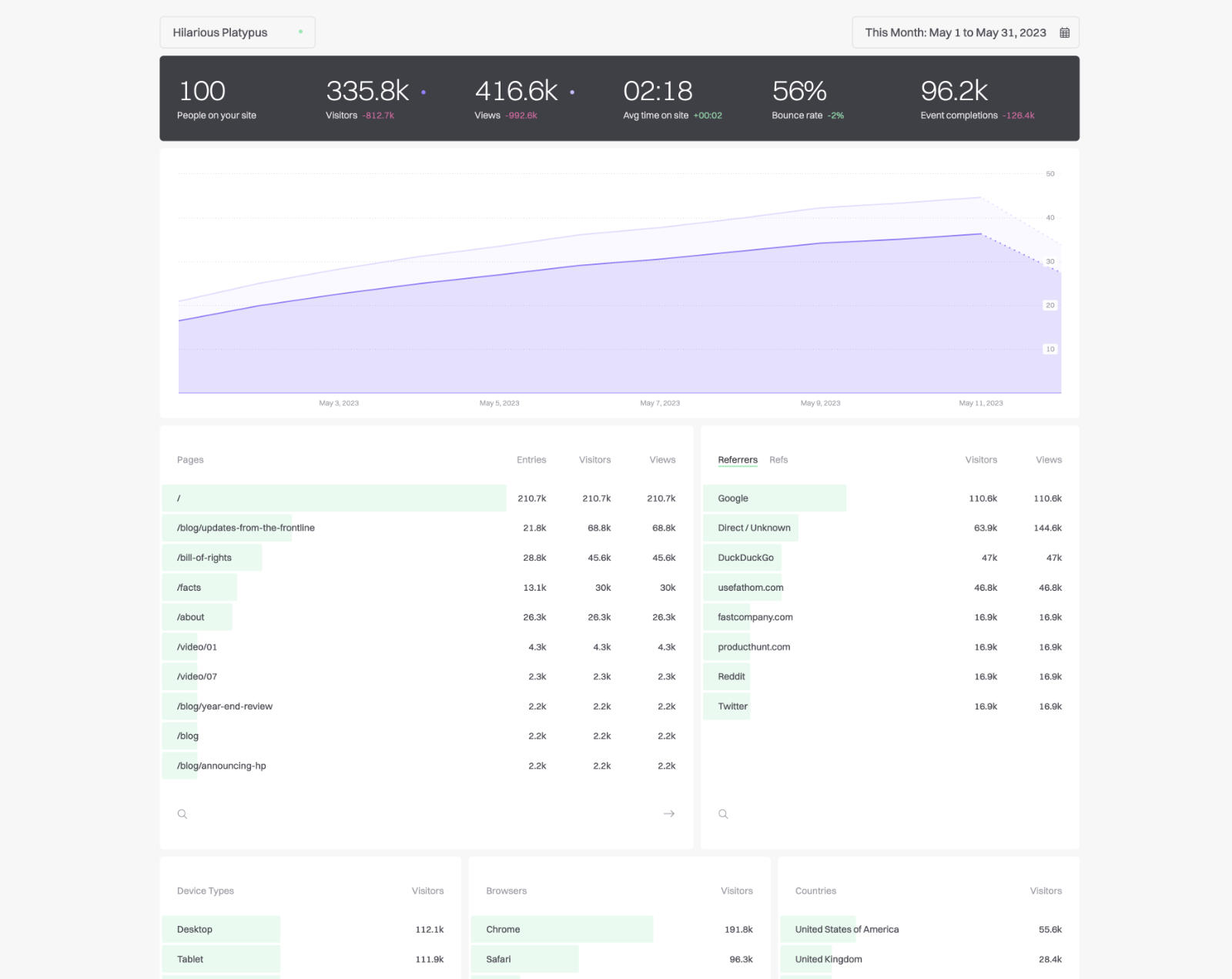The image size is (1232, 979).
Task: Toggle the Visitors series dot indicator
Action: click(423, 92)
